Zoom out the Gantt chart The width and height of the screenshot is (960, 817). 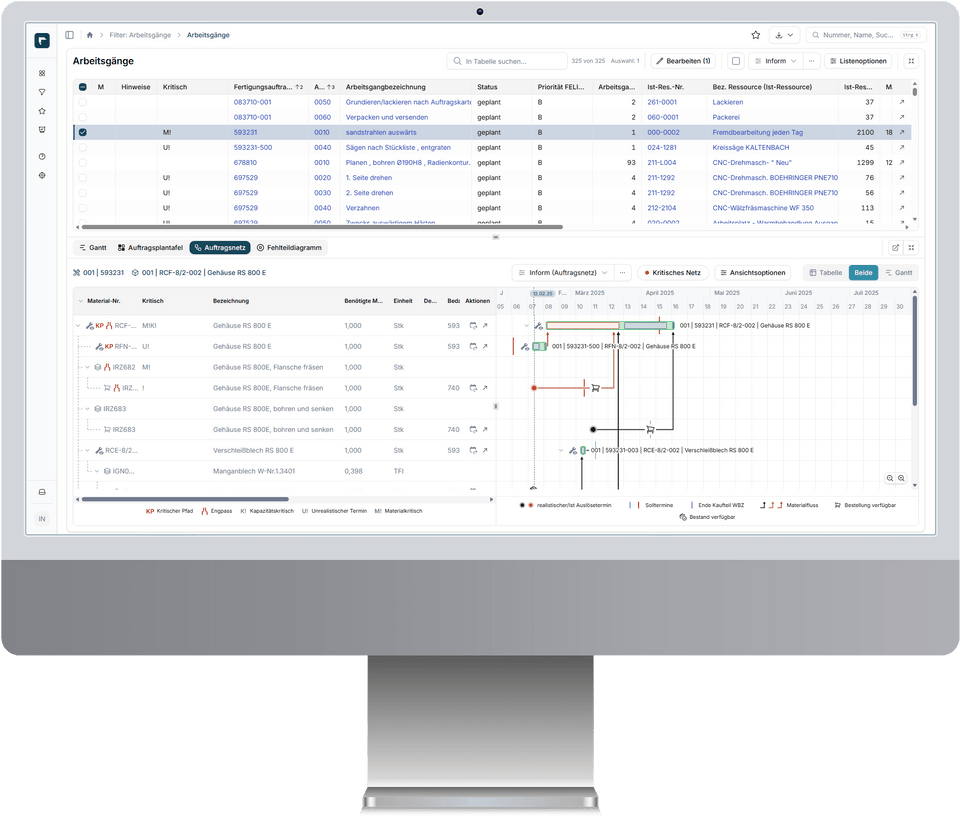coord(890,478)
